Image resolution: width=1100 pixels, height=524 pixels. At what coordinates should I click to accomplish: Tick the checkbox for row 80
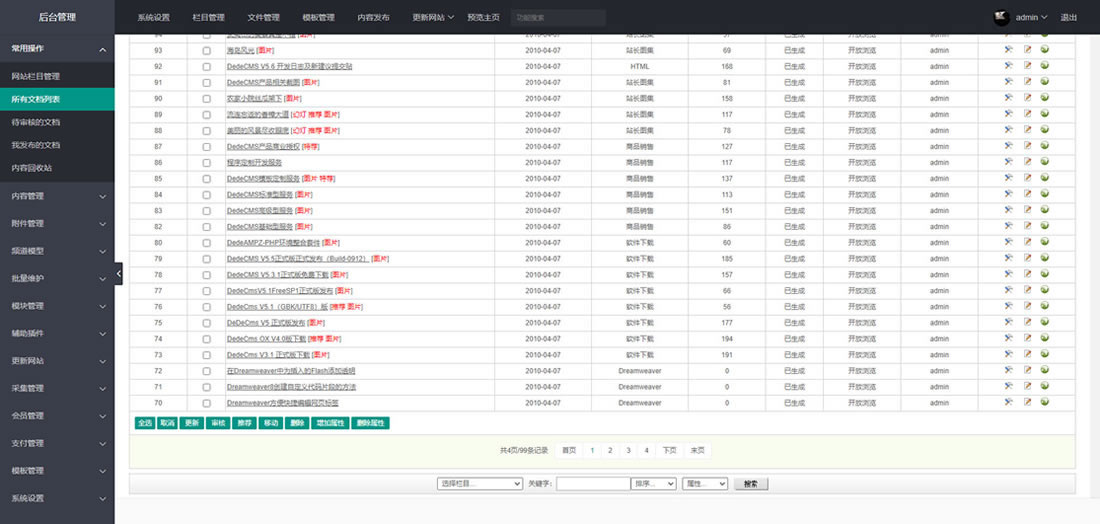coord(207,243)
